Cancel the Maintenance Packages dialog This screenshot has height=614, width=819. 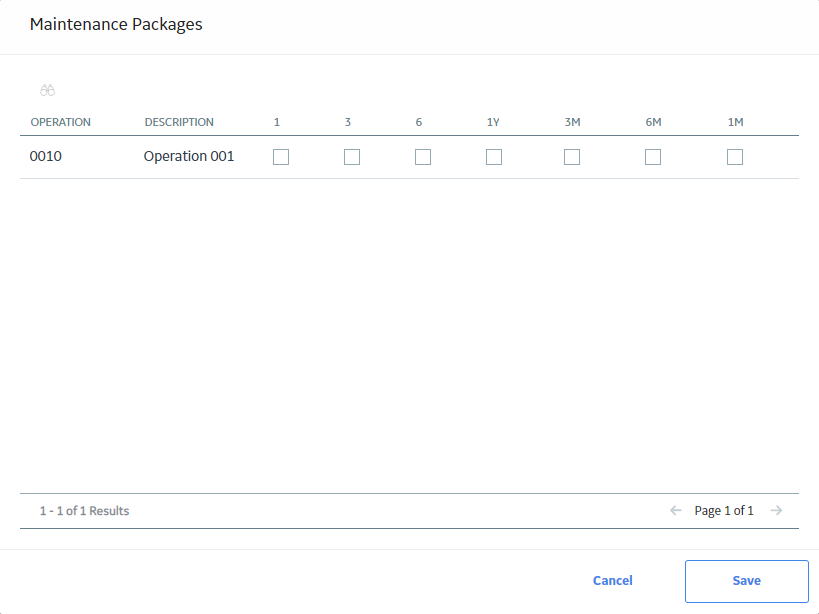613,581
